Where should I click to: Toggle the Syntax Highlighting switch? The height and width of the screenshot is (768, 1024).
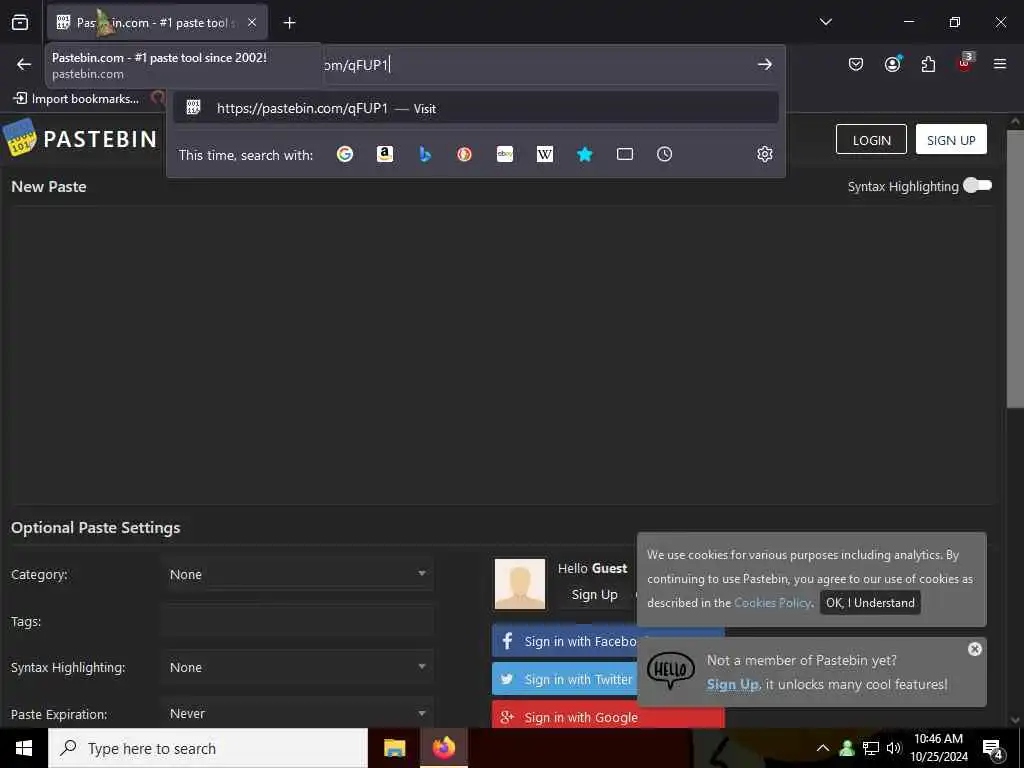pos(978,185)
